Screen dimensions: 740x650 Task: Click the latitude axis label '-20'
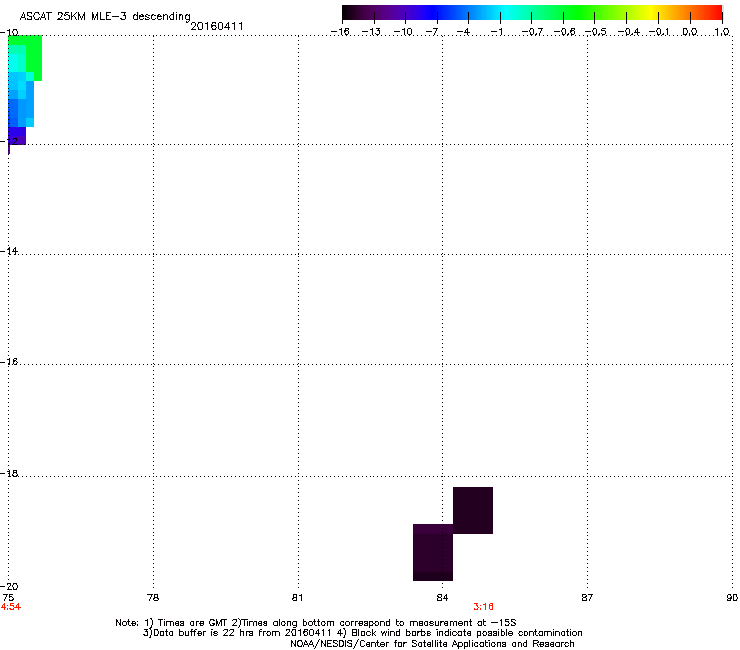(9, 586)
